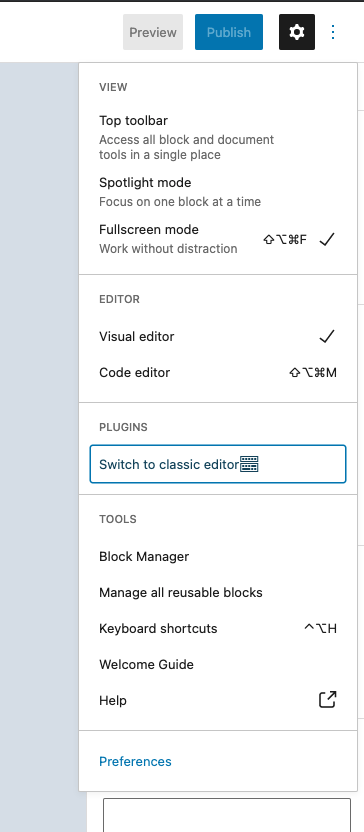
Task: Open settings sidebar with gear icon
Action: pos(297,32)
